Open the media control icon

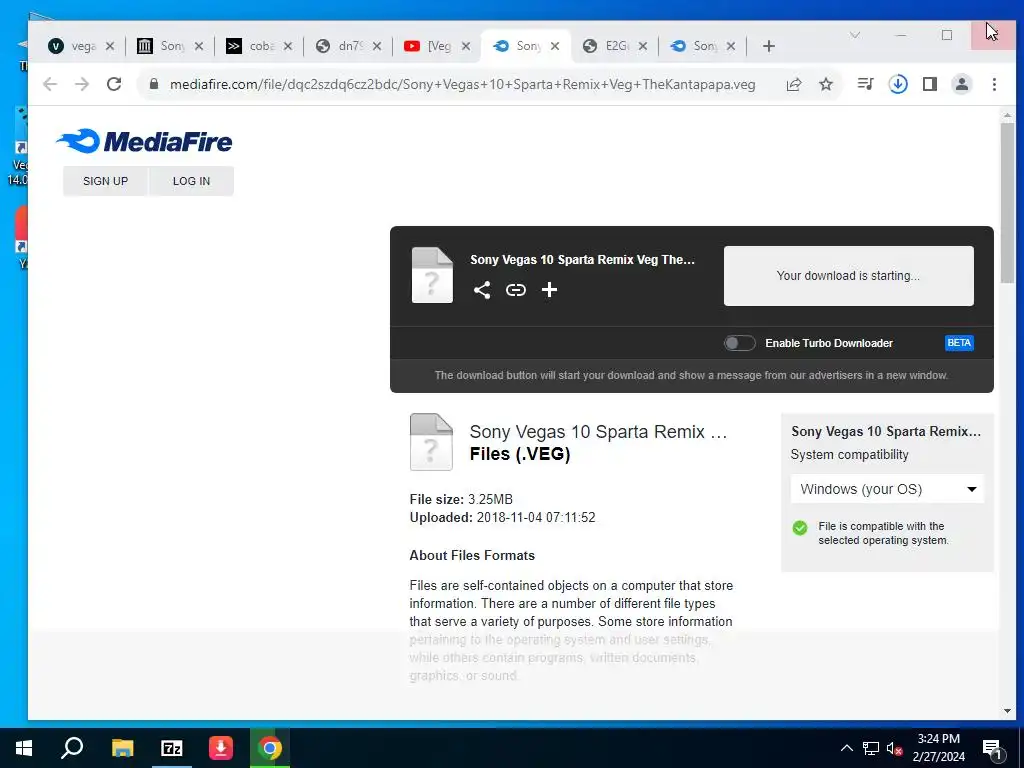click(865, 84)
